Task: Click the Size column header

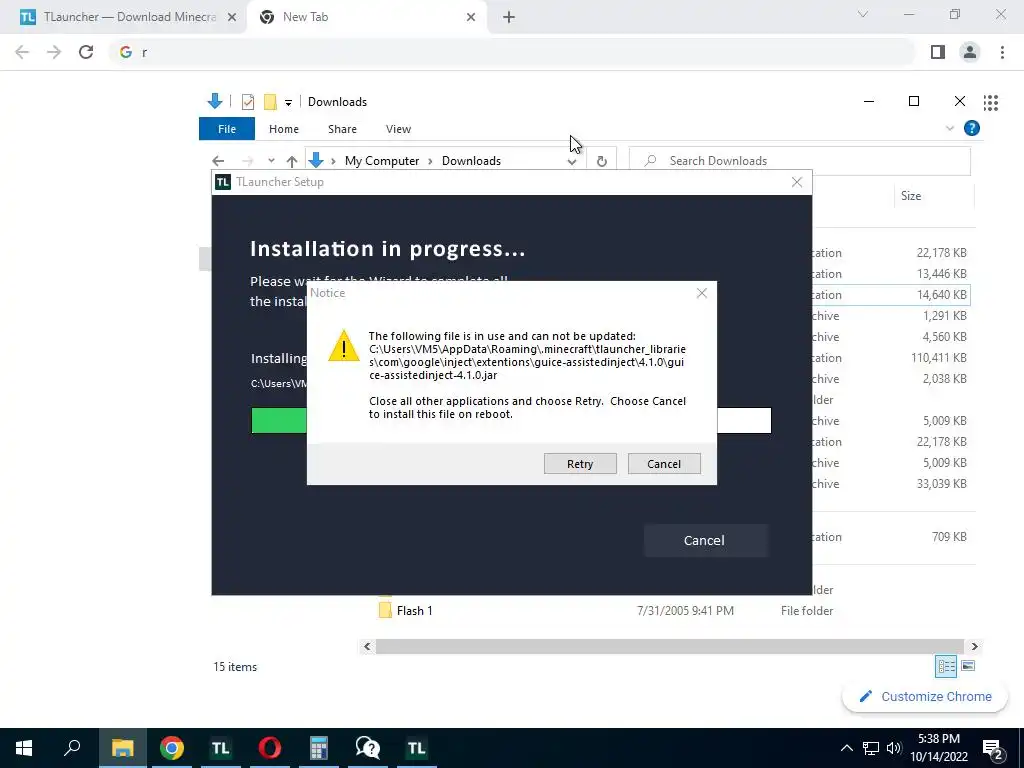Action: (x=911, y=196)
